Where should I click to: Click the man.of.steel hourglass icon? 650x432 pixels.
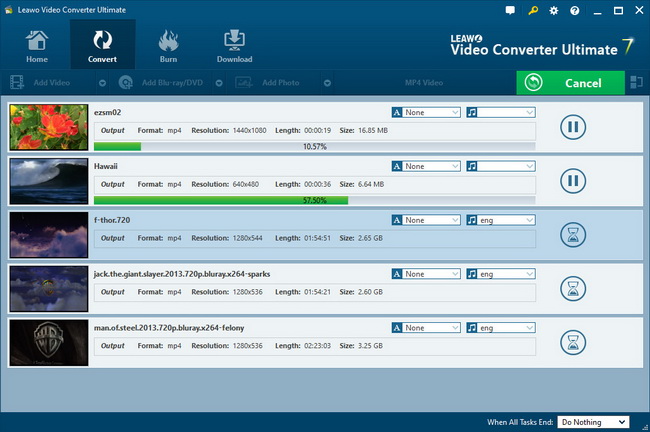573,342
